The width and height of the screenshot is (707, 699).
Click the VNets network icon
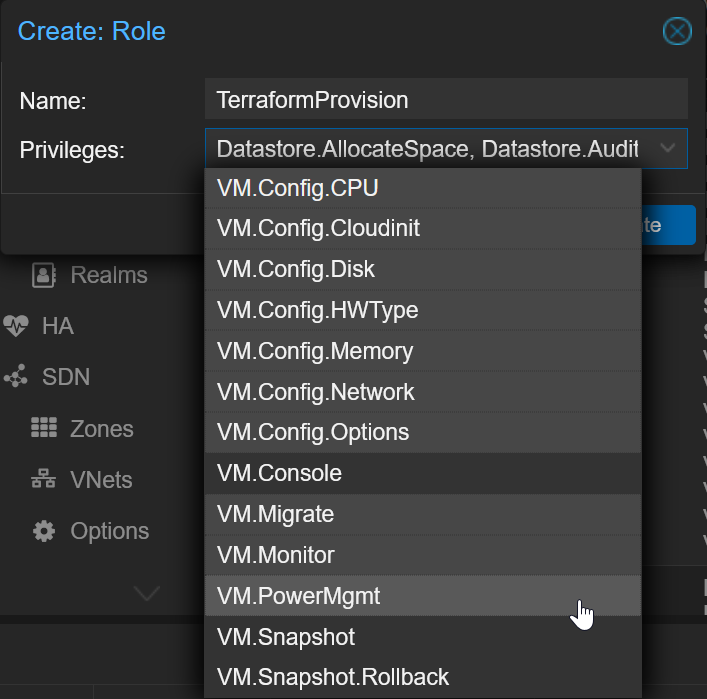click(x=44, y=478)
